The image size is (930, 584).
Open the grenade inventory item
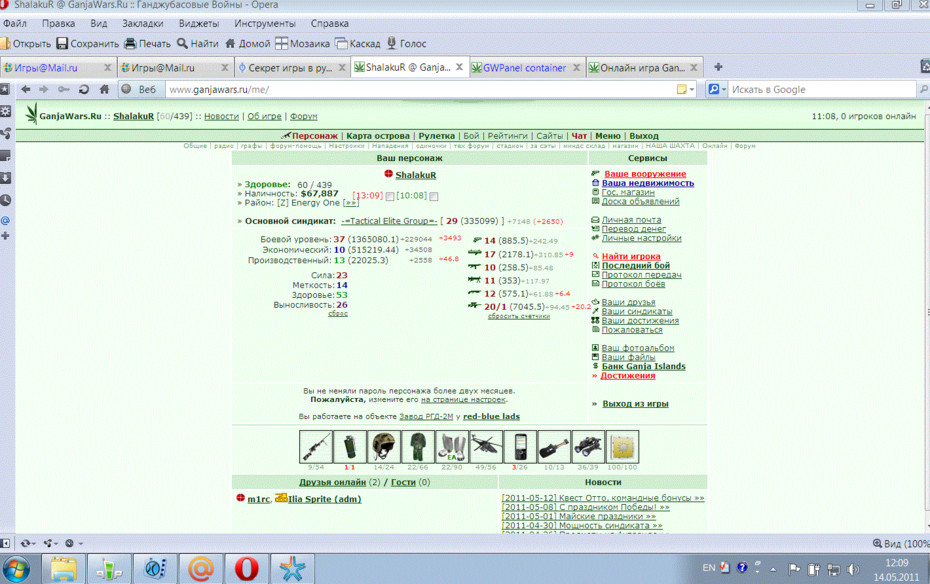coord(350,447)
